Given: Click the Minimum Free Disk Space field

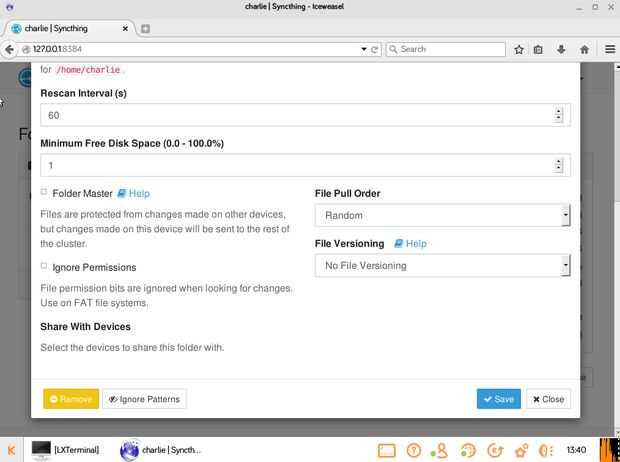Looking at the screenshot, I should pos(305,165).
